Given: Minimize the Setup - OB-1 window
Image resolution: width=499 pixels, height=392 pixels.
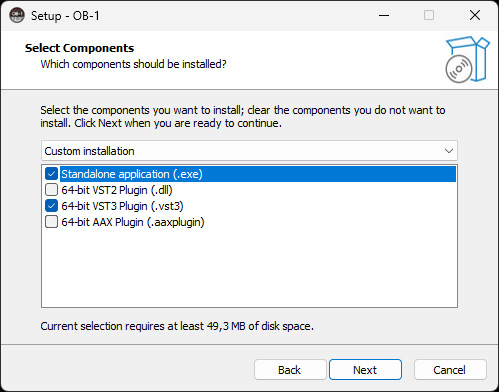Looking at the screenshot, I should coord(384,15).
